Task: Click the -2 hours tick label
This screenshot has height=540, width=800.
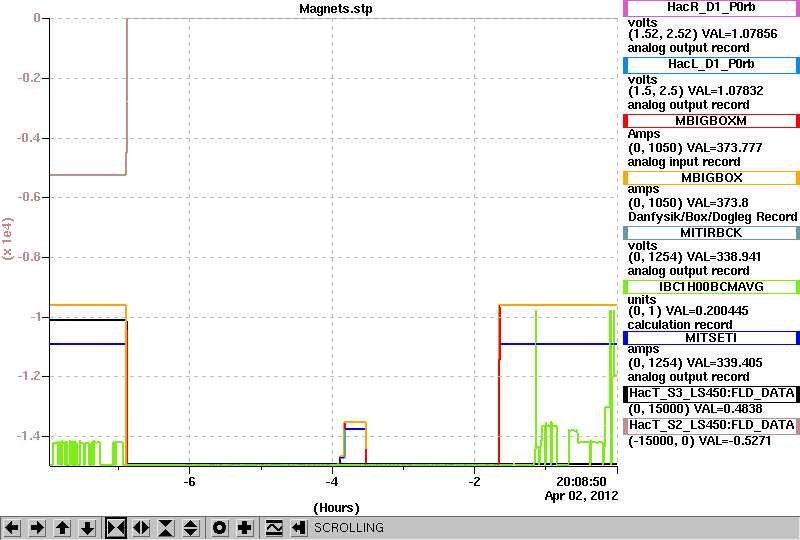Action: pos(474,482)
